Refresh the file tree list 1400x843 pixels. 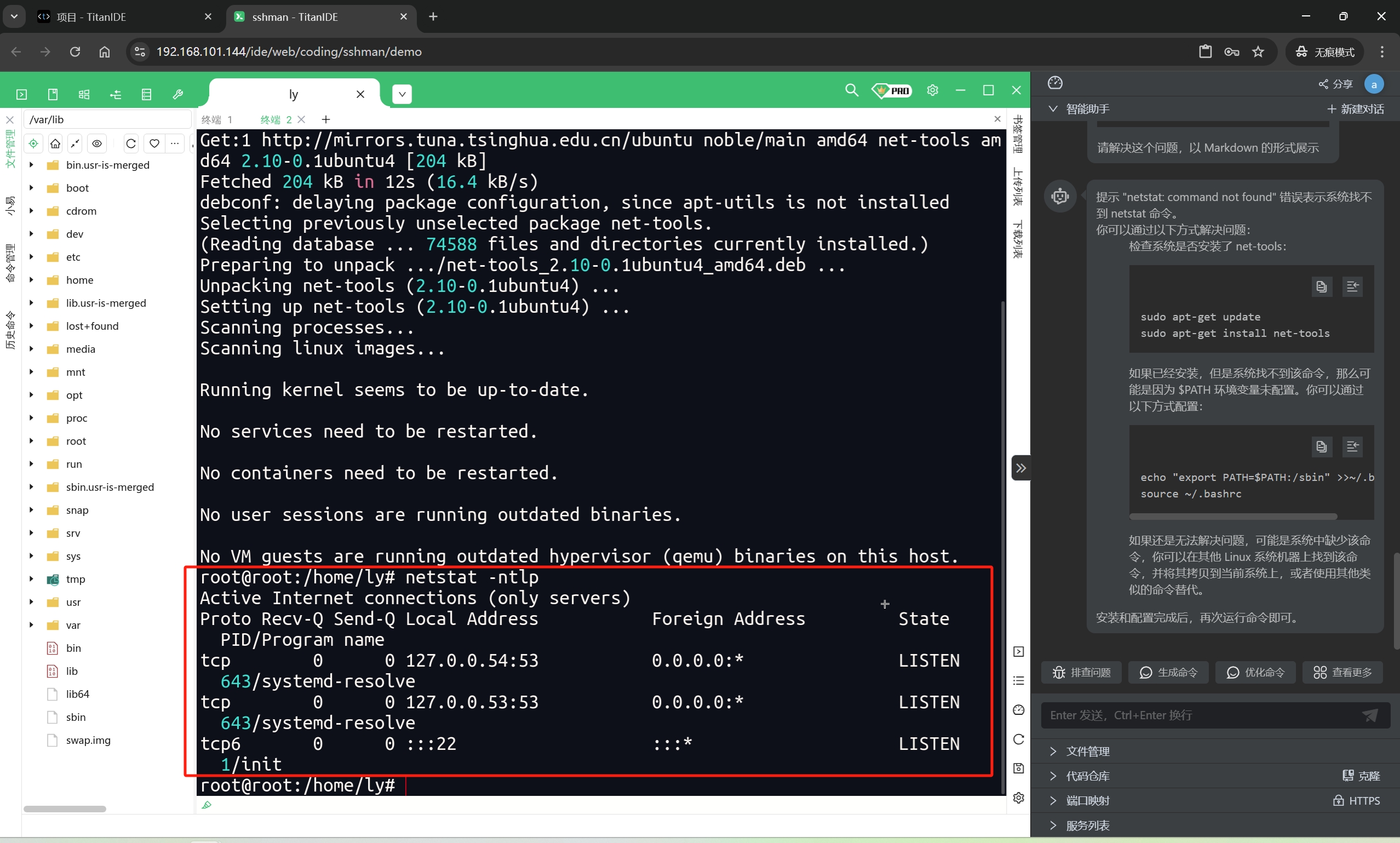(131, 143)
